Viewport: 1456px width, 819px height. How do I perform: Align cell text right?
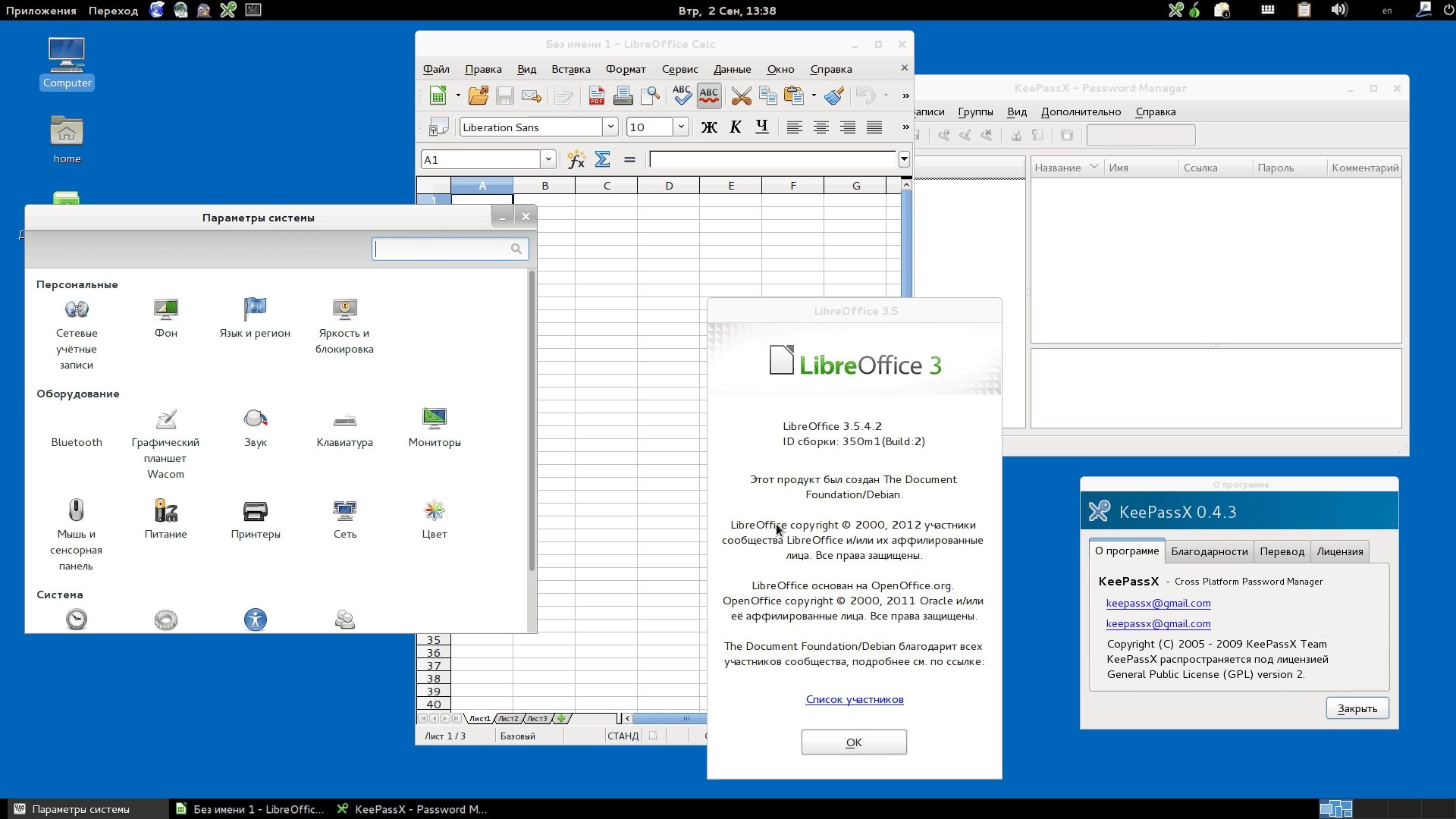coord(848,127)
